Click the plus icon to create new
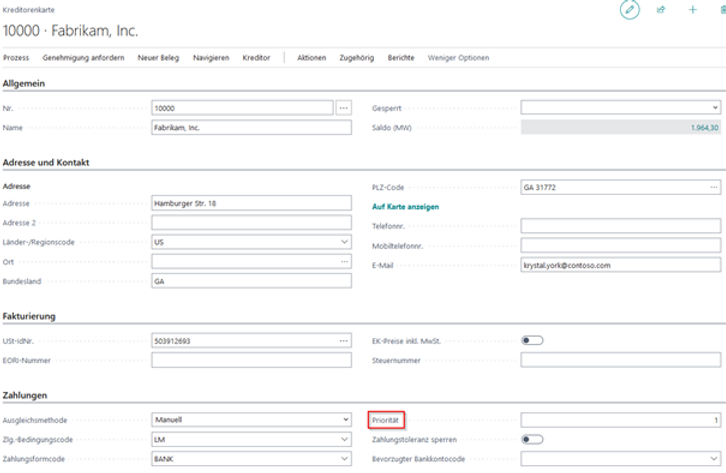726x473 pixels. [692, 10]
